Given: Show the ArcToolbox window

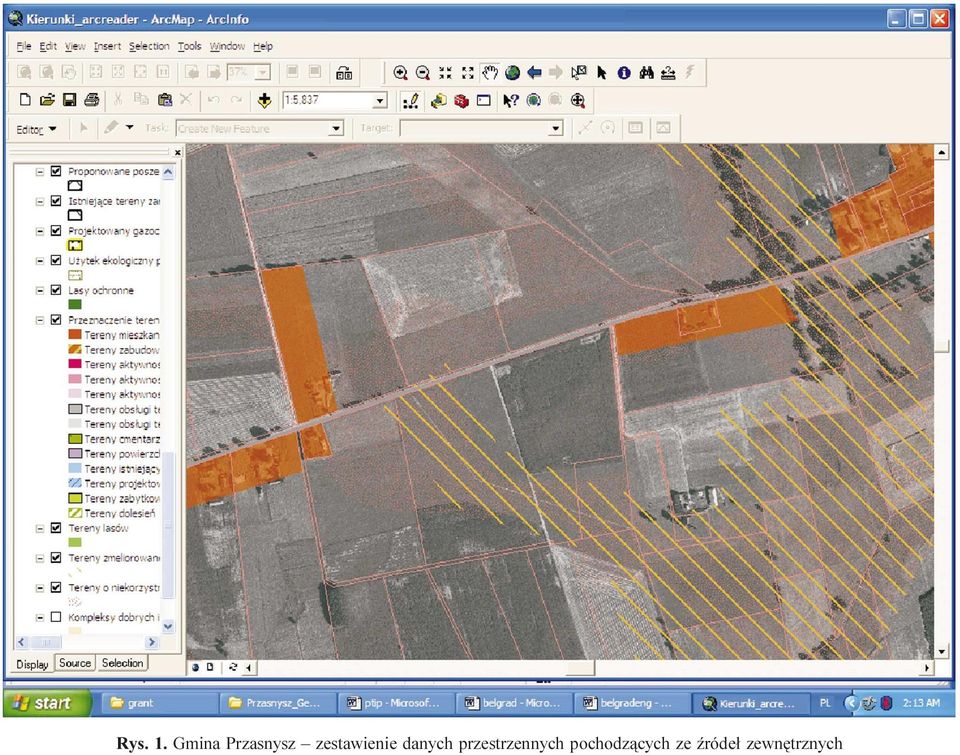Looking at the screenshot, I should click(x=461, y=100).
